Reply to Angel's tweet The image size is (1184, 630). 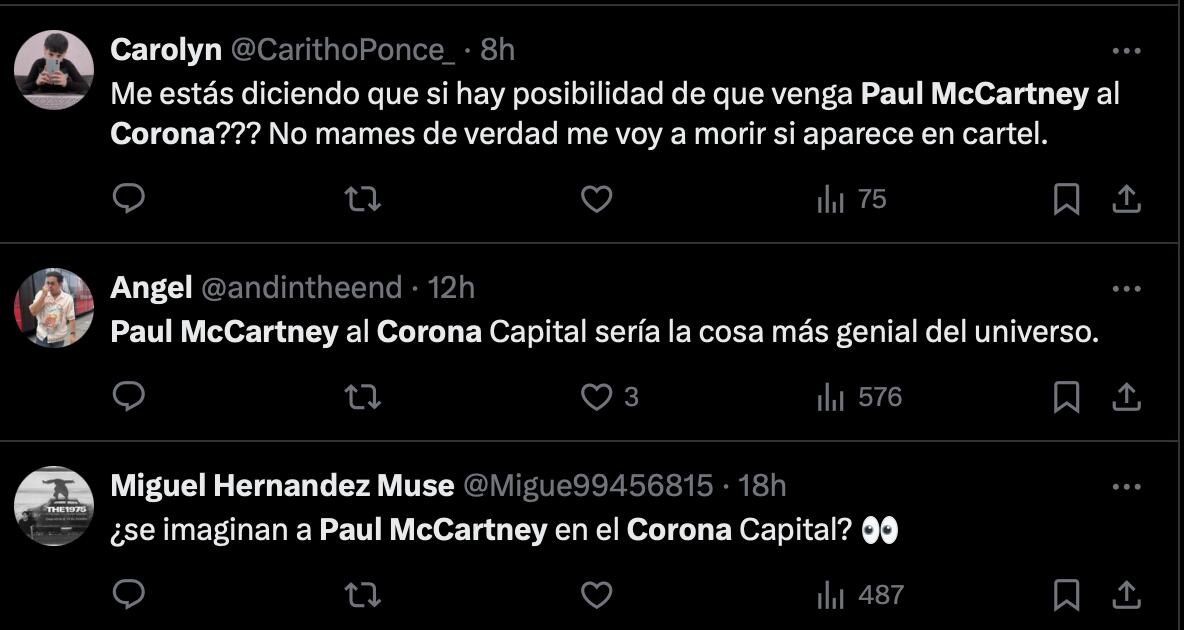(x=128, y=398)
